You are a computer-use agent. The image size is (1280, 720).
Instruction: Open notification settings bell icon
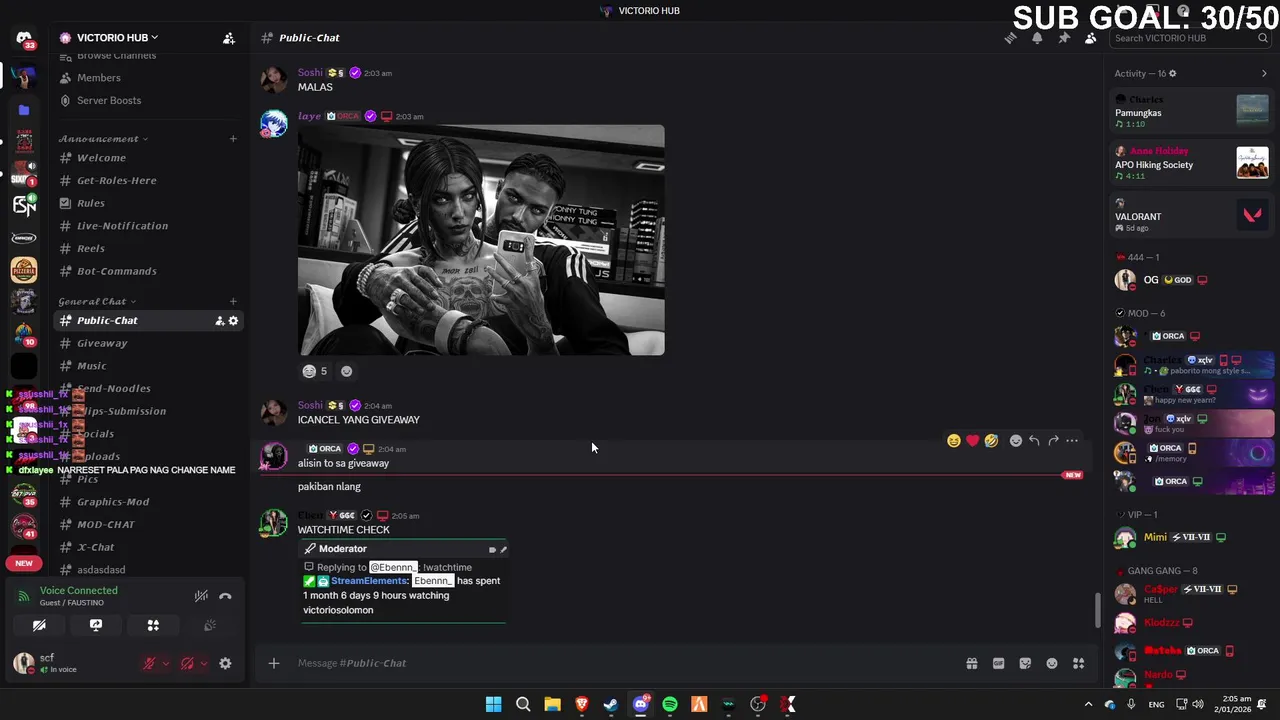(x=1037, y=38)
